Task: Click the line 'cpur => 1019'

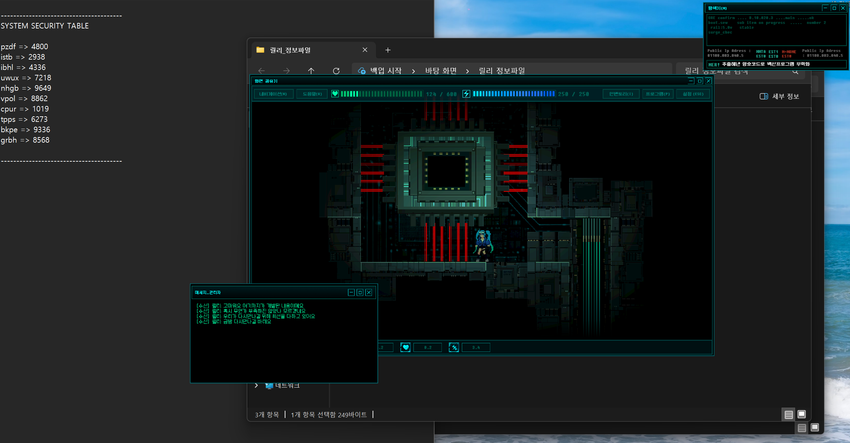Action: pyautogui.click(x=24, y=109)
